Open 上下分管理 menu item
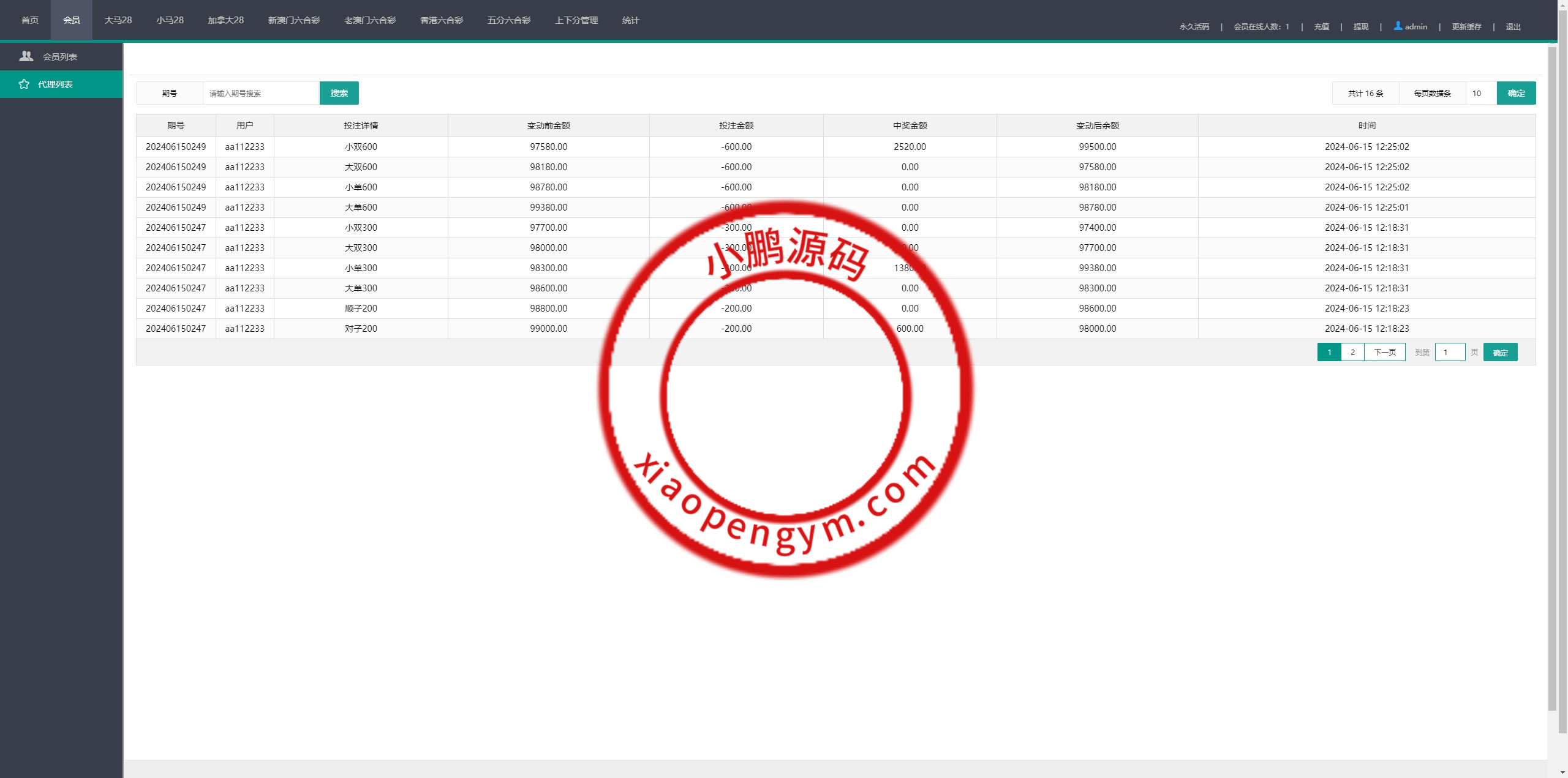Viewport: 1568px width, 778px height. click(576, 20)
